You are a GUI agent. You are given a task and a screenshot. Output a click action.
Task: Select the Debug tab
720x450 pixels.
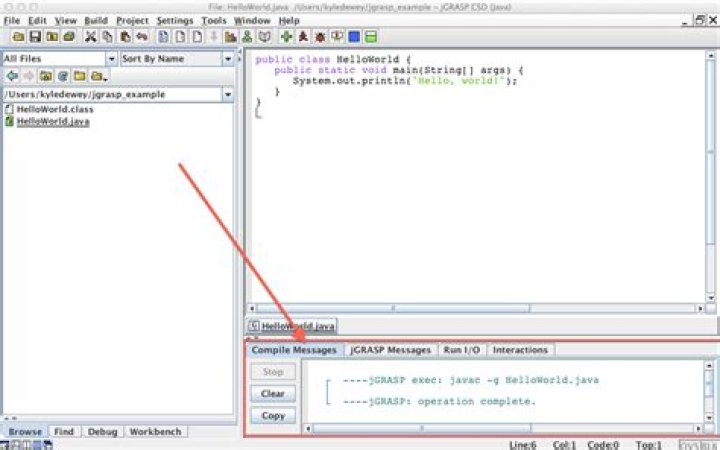(102, 432)
